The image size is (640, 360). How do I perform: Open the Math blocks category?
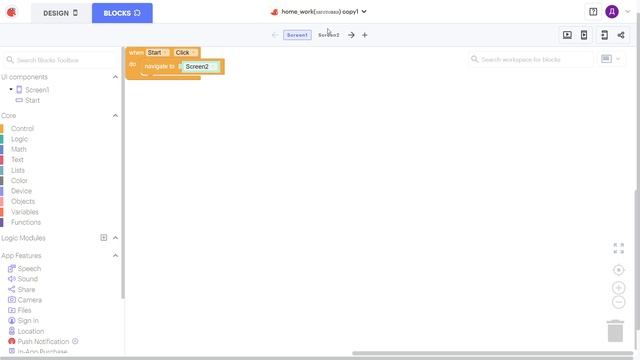coord(19,149)
